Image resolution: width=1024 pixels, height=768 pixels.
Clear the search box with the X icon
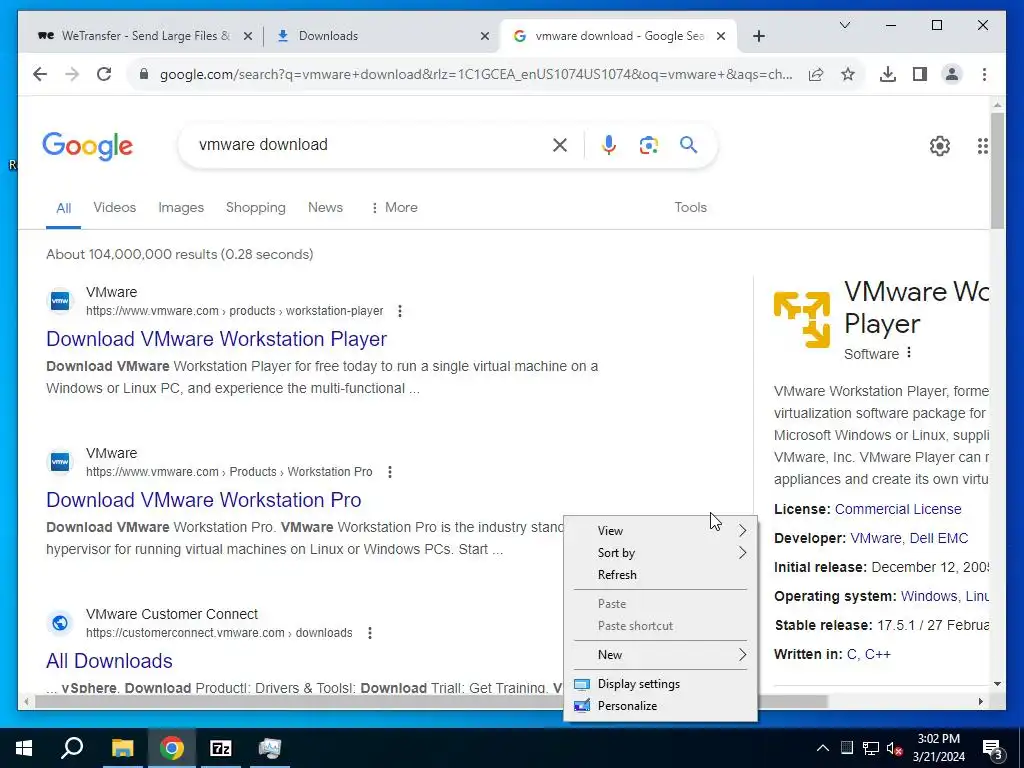coord(560,145)
